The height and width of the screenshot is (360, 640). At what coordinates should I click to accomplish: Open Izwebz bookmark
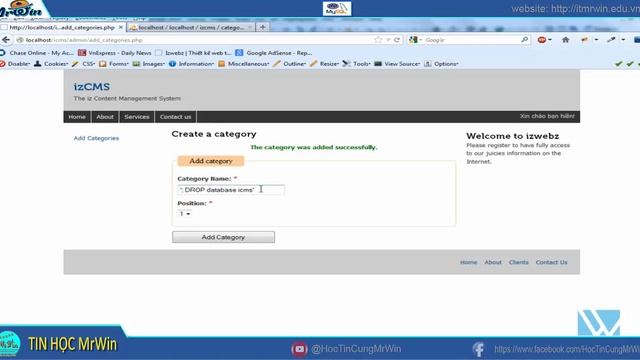point(193,53)
